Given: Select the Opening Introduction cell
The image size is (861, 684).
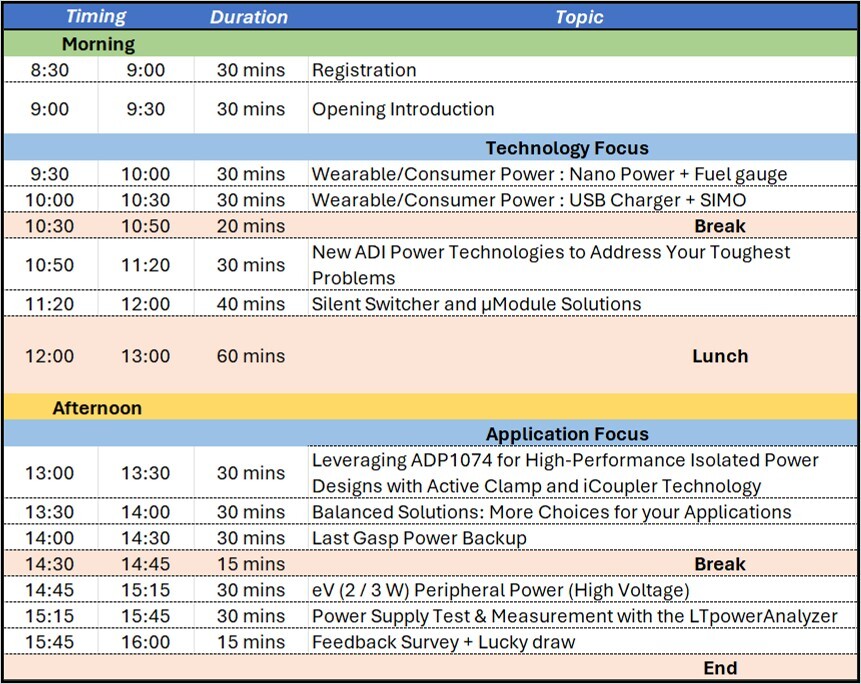Looking at the screenshot, I should 403,109.
